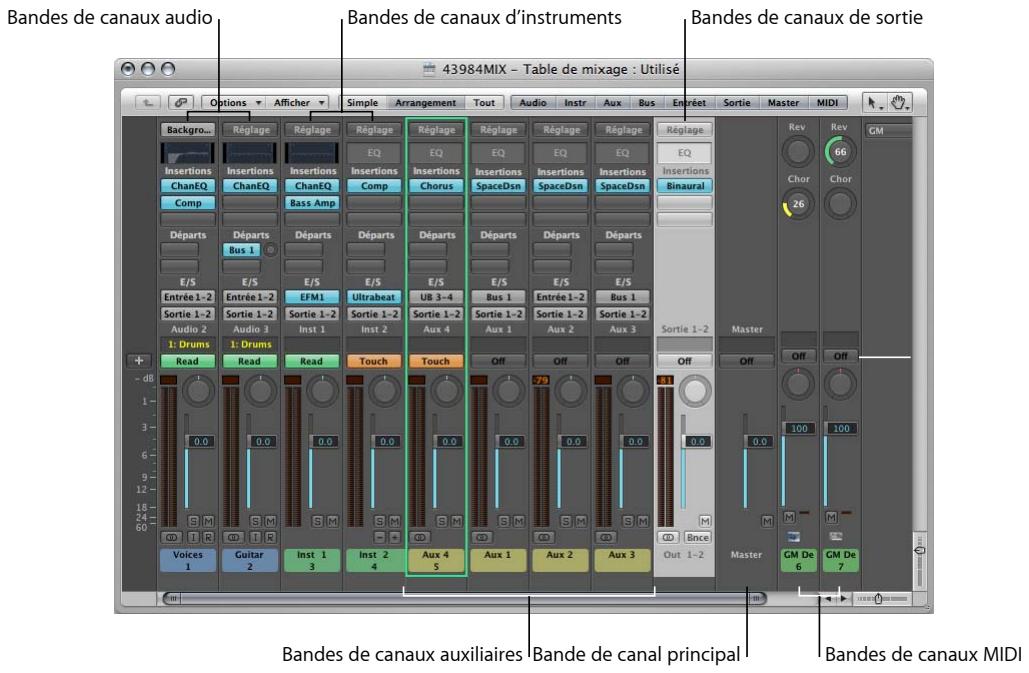Viewport: 1029px width, 673px height.
Task: Click the plus icon beside the dB scale
Action: point(139,360)
